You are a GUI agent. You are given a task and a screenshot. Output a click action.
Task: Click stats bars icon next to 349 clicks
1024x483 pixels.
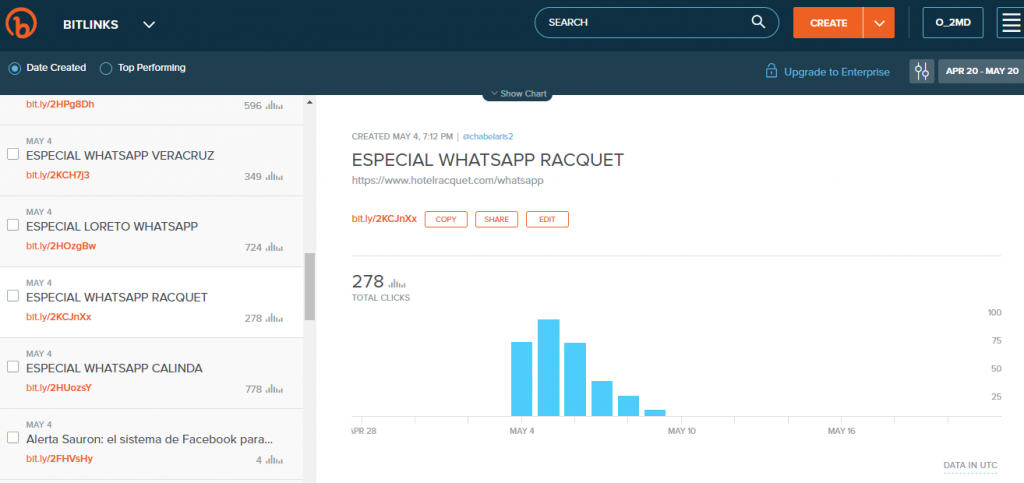pos(275,176)
